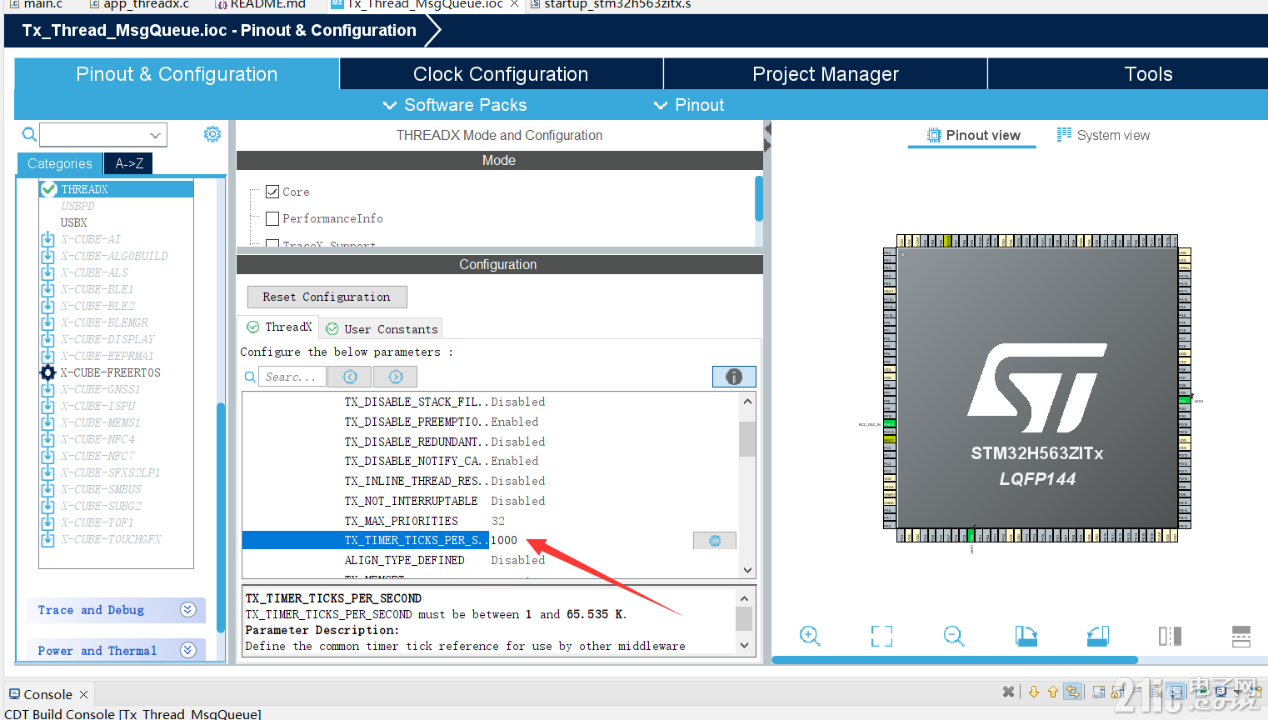Click magnifier icon in parameter search
This screenshot has height=720, width=1268.
(x=250, y=377)
